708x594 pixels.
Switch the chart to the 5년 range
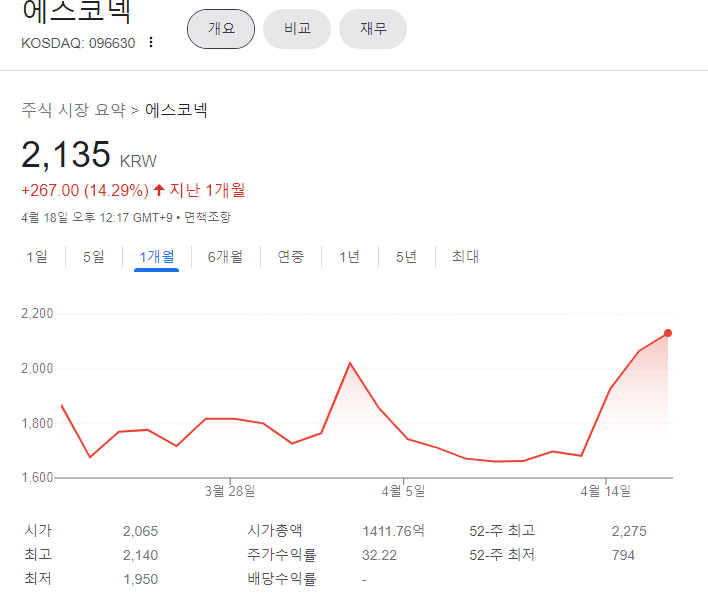[x=406, y=257]
